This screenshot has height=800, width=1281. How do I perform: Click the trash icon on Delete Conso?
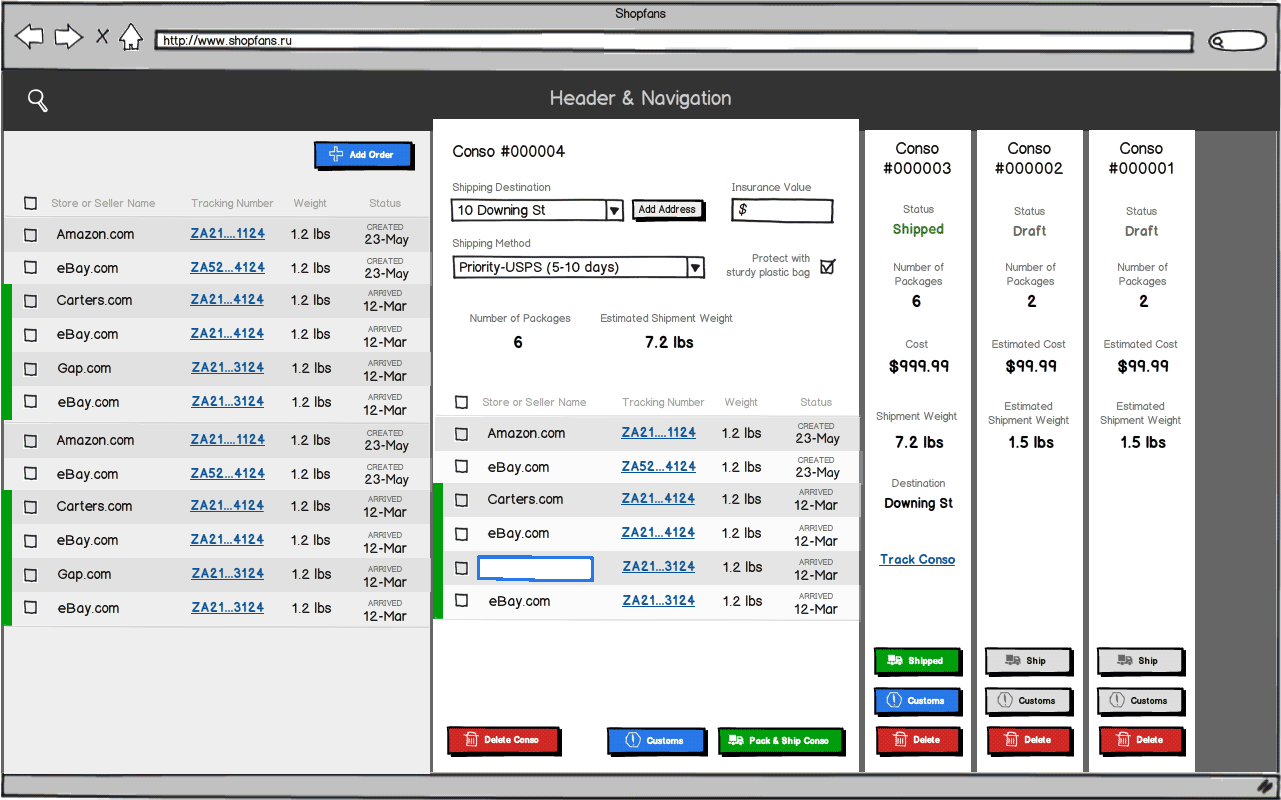[470, 740]
